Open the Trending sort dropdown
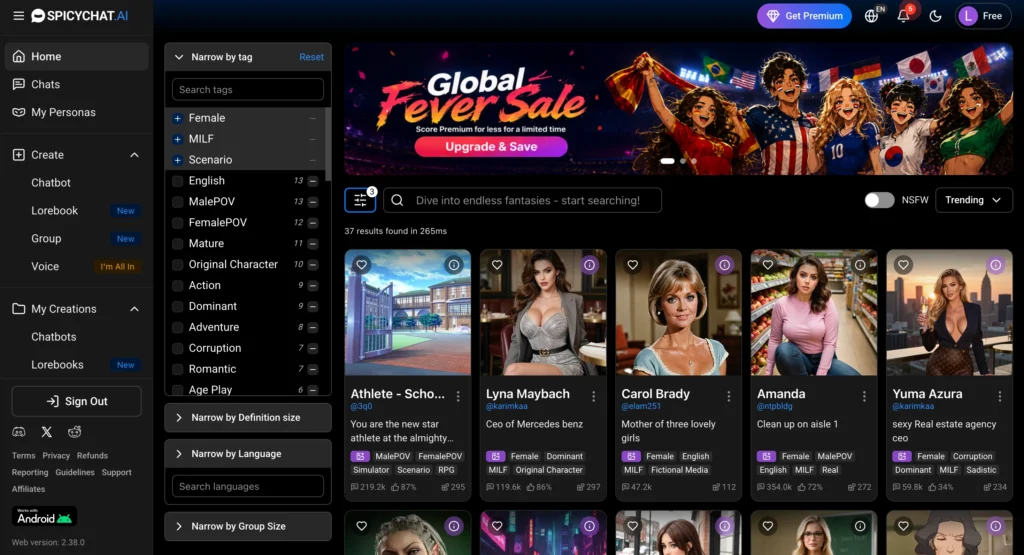Viewport: 1024px width, 555px height. pyautogui.click(x=974, y=200)
